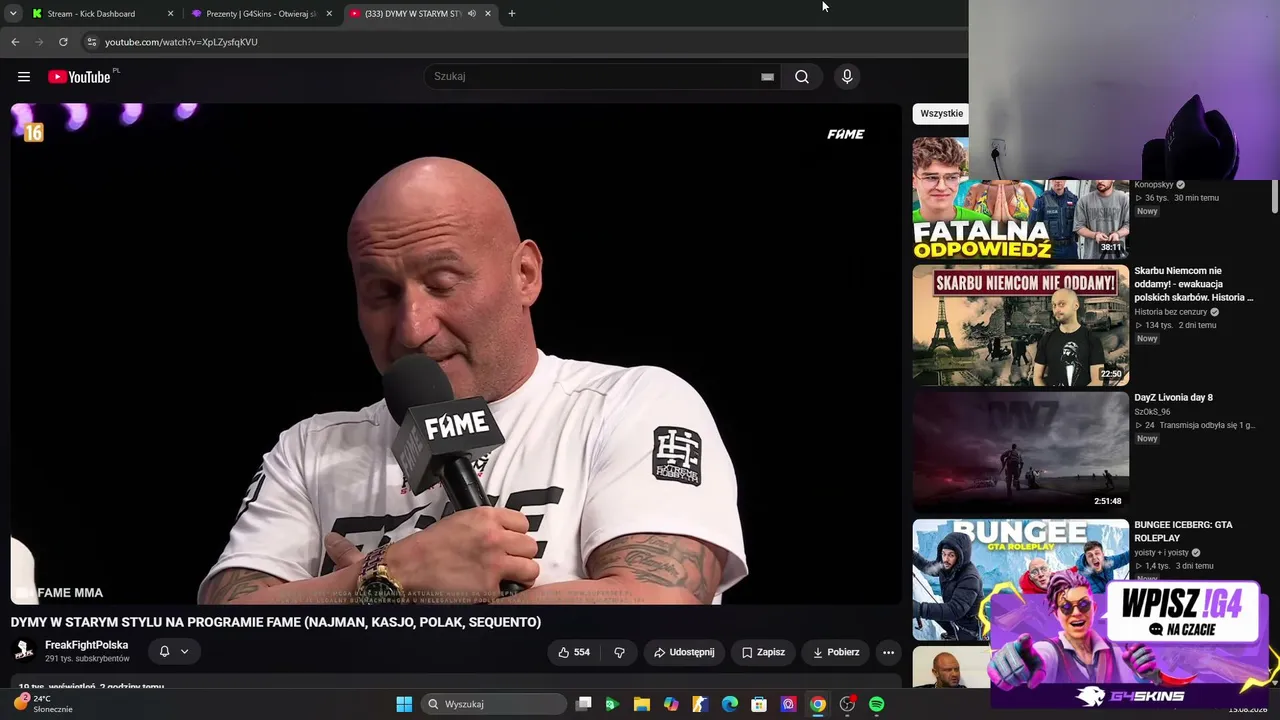Viewport: 1280px width, 720px height.
Task: Open a new browser tab with plus
Action: coord(512,14)
